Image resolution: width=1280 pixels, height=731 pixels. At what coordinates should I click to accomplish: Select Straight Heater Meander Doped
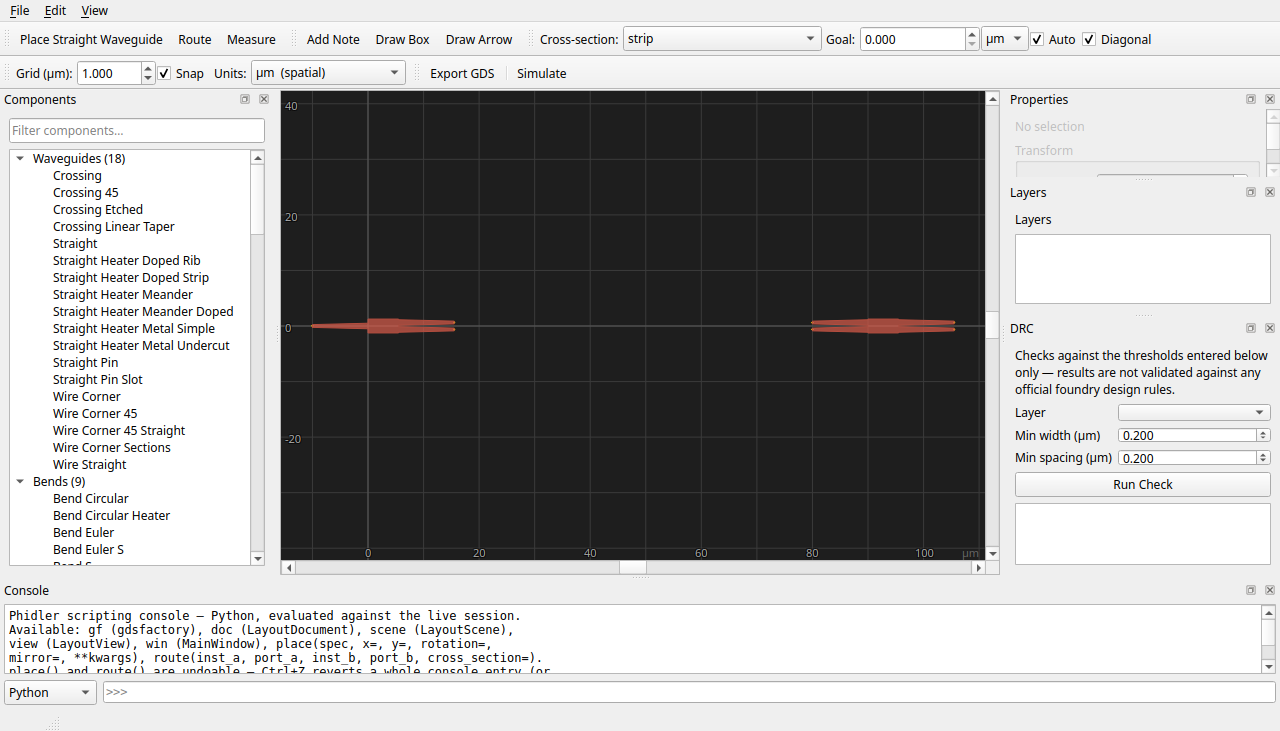(143, 312)
